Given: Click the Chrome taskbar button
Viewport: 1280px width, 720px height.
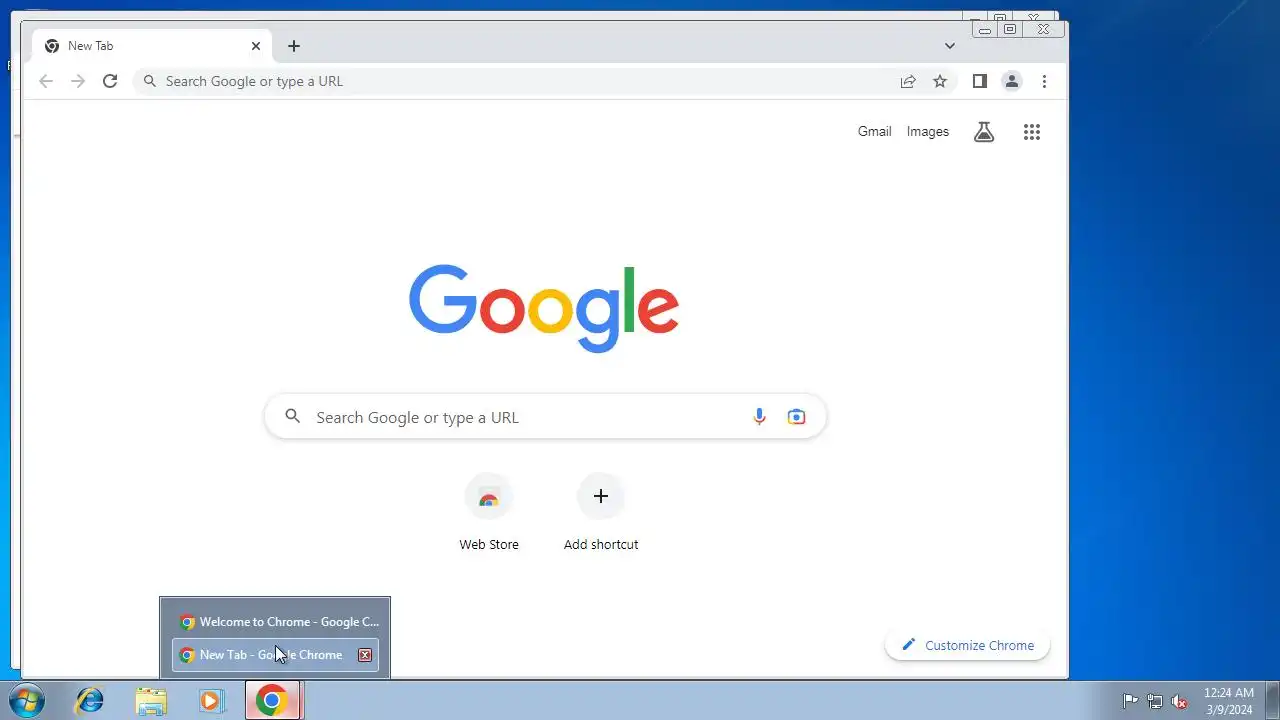Looking at the screenshot, I should (x=272, y=700).
